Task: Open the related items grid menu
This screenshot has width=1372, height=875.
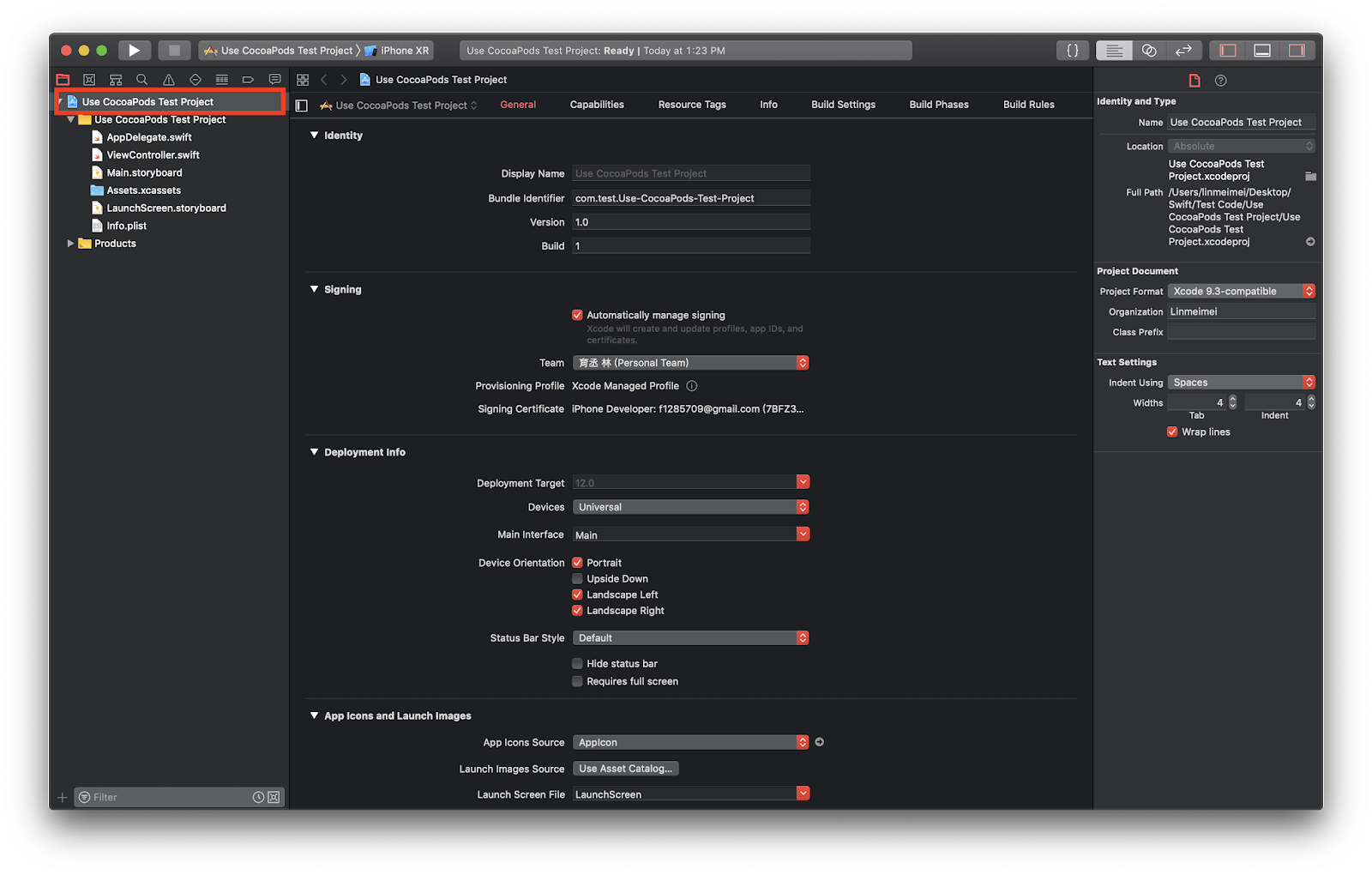Action: click(303, 80)
